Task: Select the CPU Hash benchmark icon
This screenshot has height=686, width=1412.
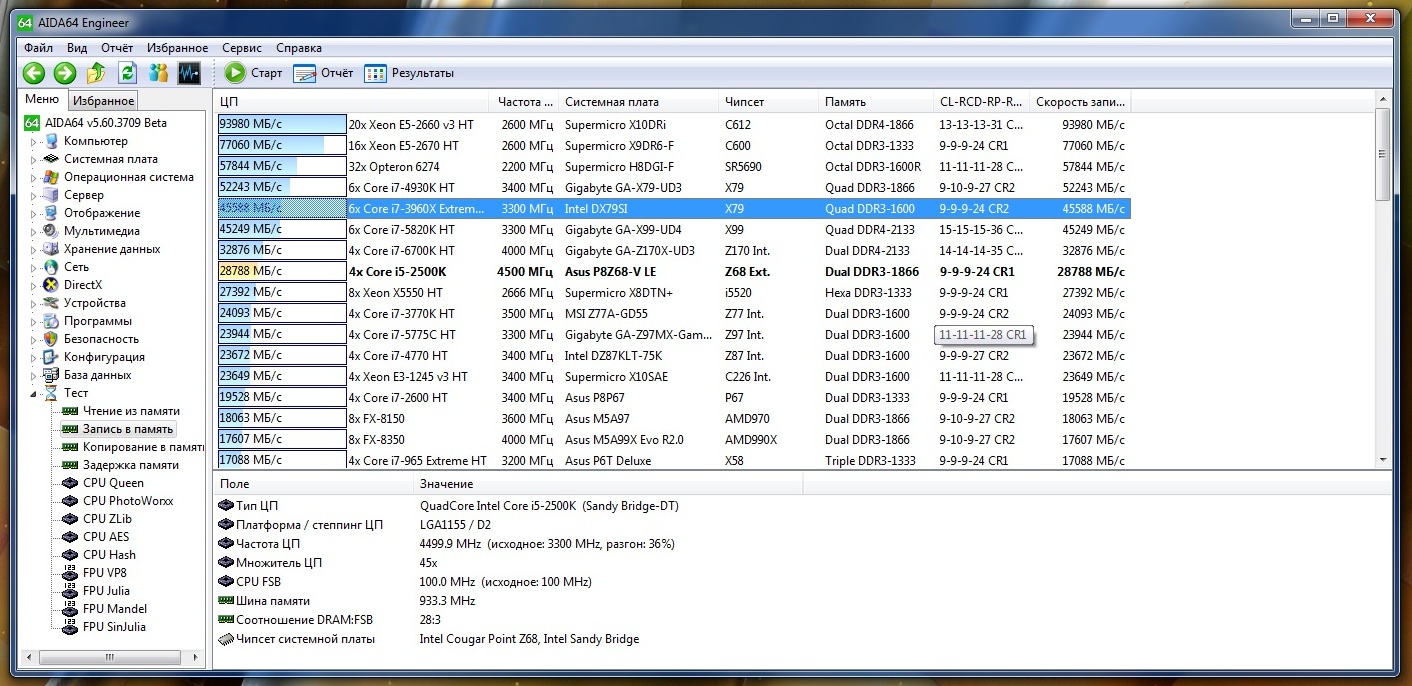Action: tap(70, 555)
